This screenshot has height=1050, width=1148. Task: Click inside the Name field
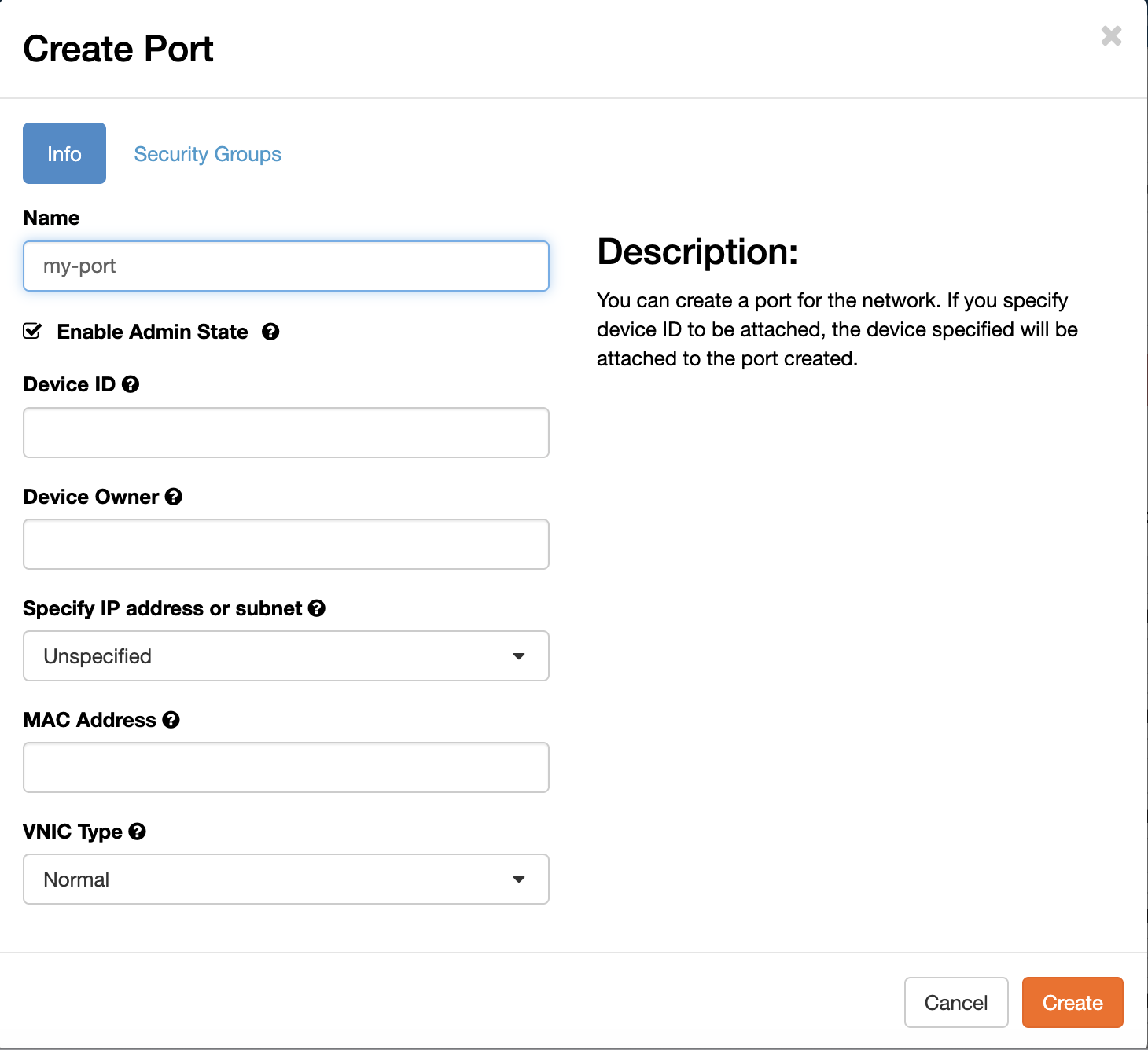pyautogui.click(x=285, y=266)
